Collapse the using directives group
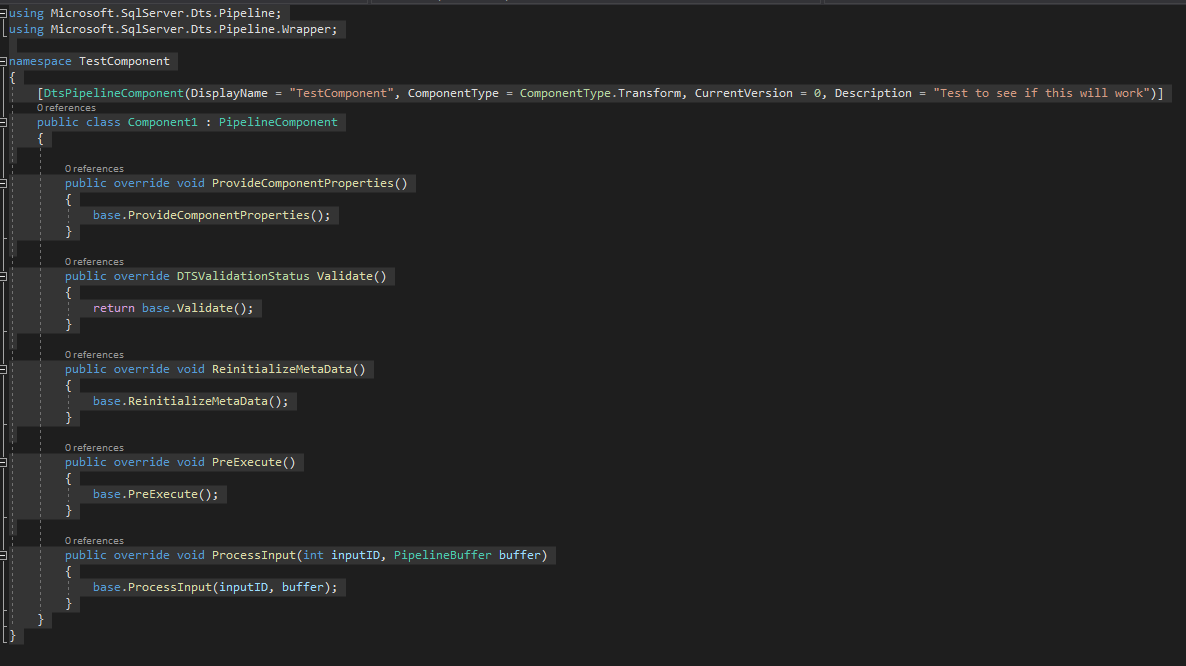Viewport: 1186px width, 666px height. pos(5,13)
